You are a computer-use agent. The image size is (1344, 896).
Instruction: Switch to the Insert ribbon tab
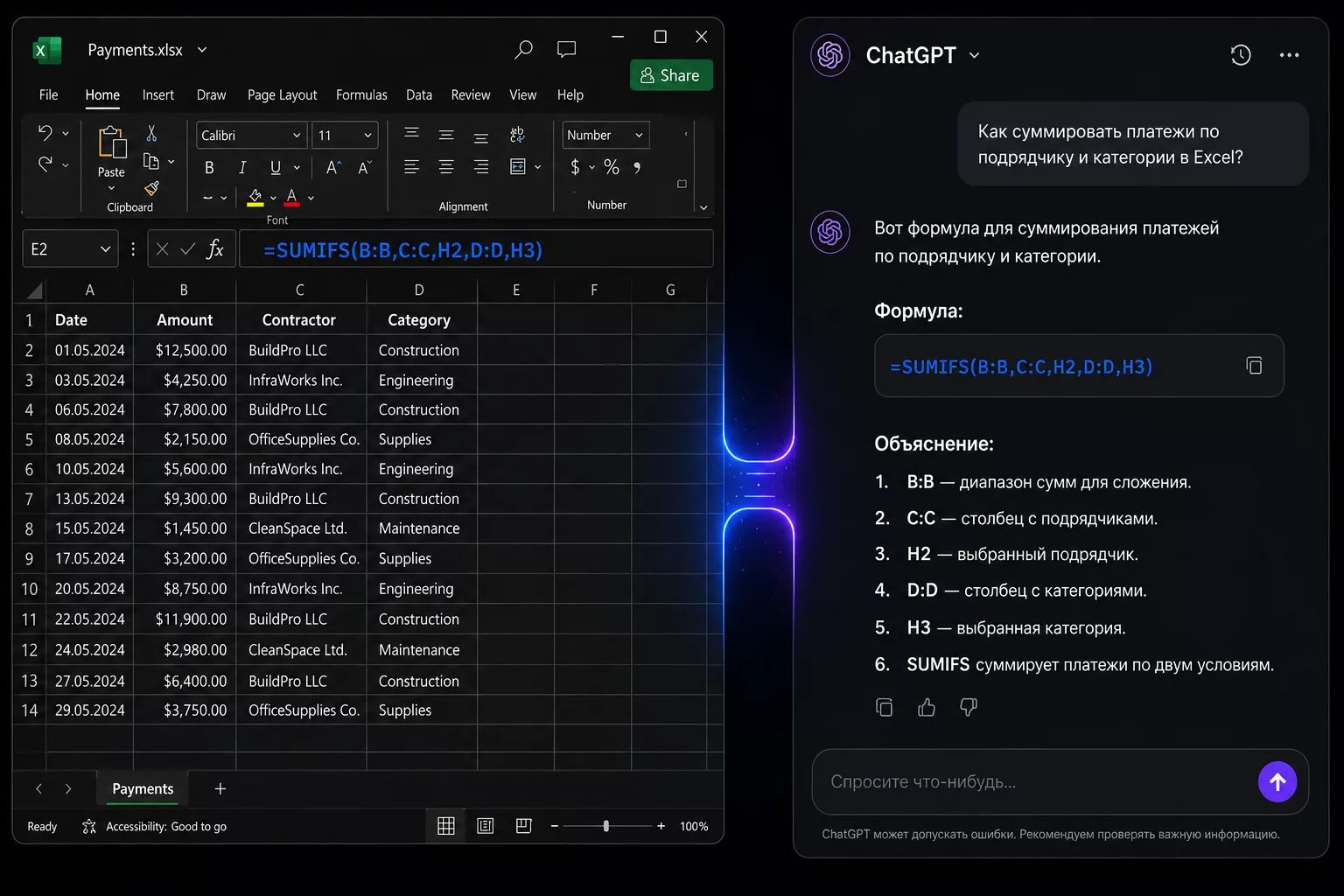158,94
